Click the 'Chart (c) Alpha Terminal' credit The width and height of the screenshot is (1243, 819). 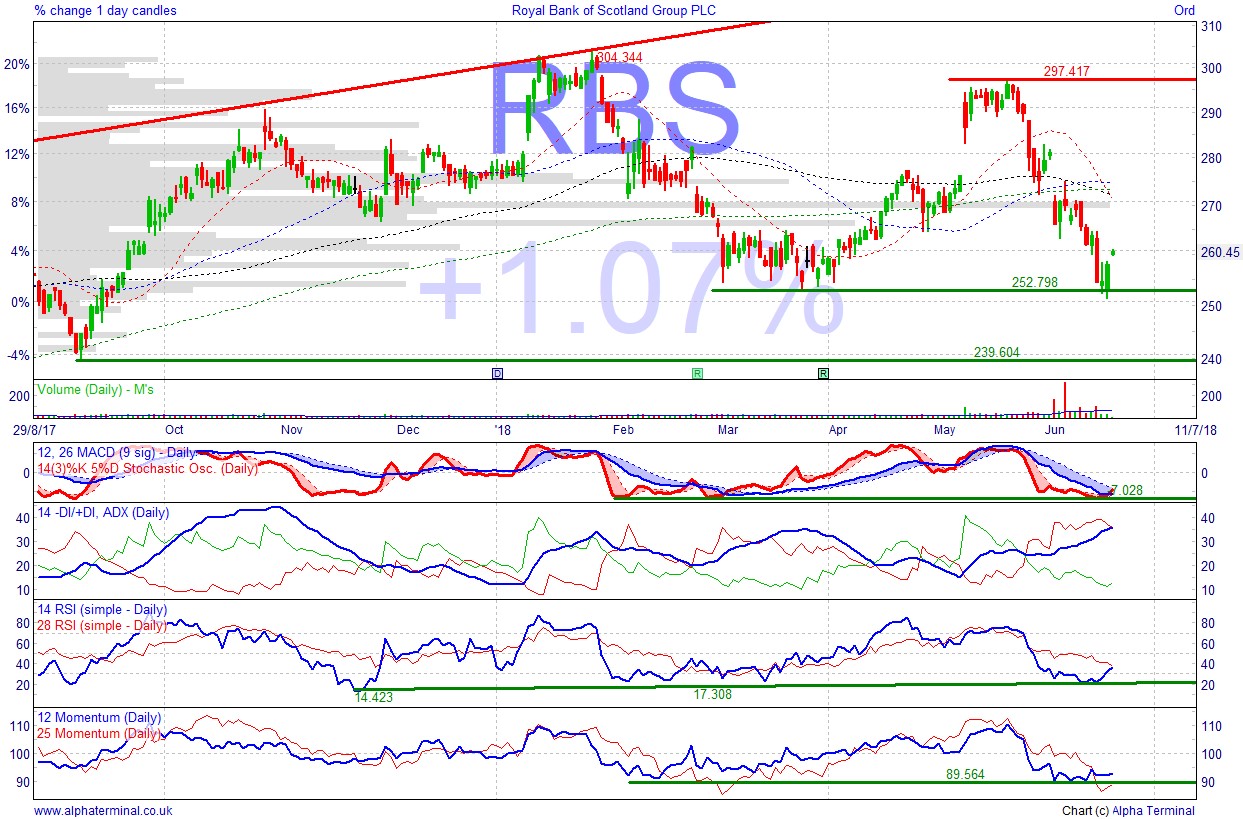[x=1128, y=811]
